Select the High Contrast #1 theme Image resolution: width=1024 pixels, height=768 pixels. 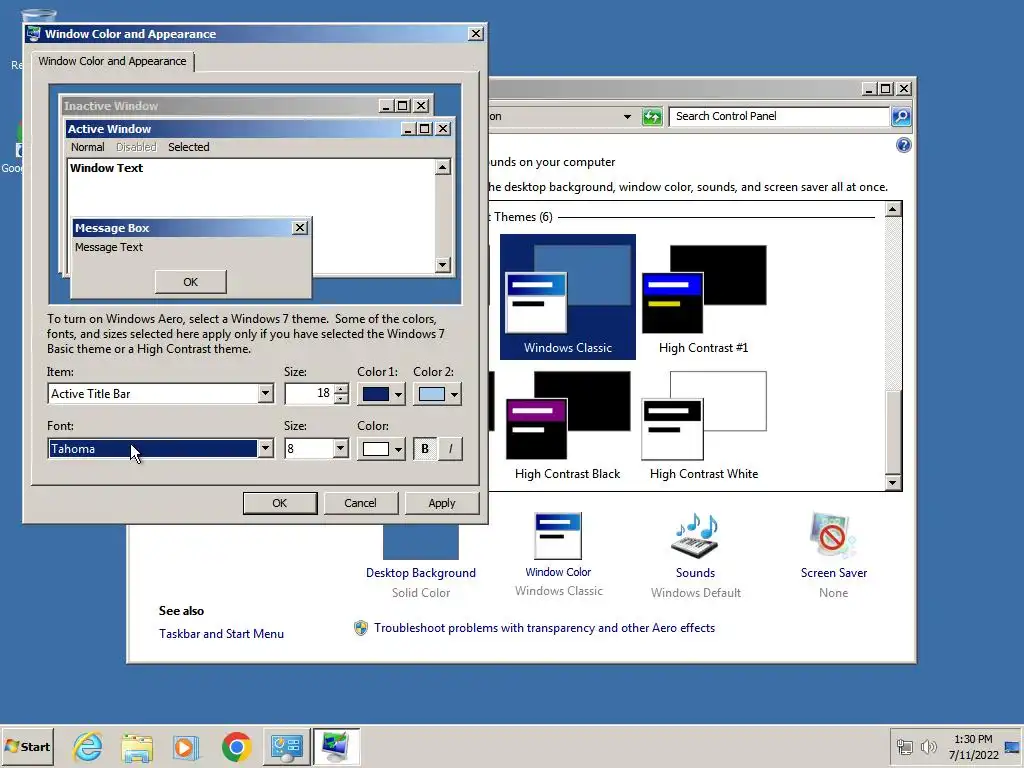[703, 296]
